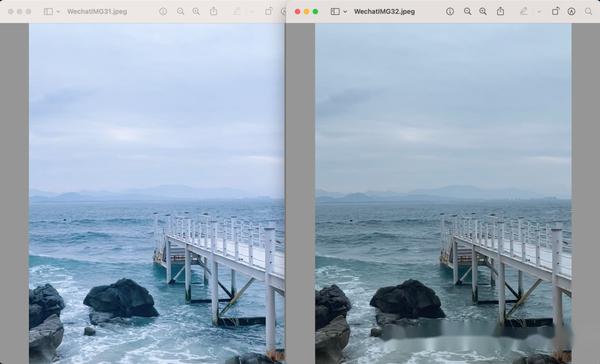Click the pier photo in WechatIMG32.jpeg window
The image size is (600, 364).
(x=443, y=193)
